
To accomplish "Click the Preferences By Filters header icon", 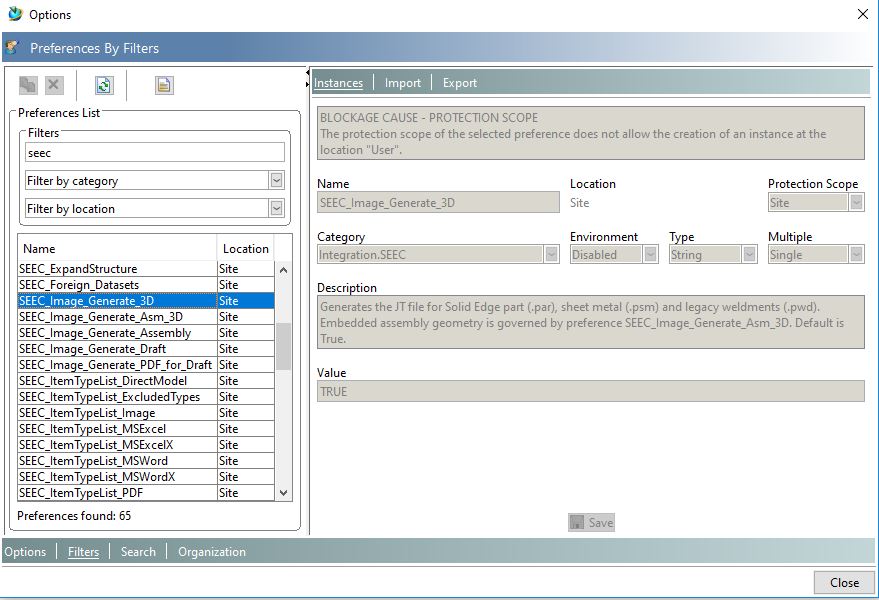I will tap(15, 47).
